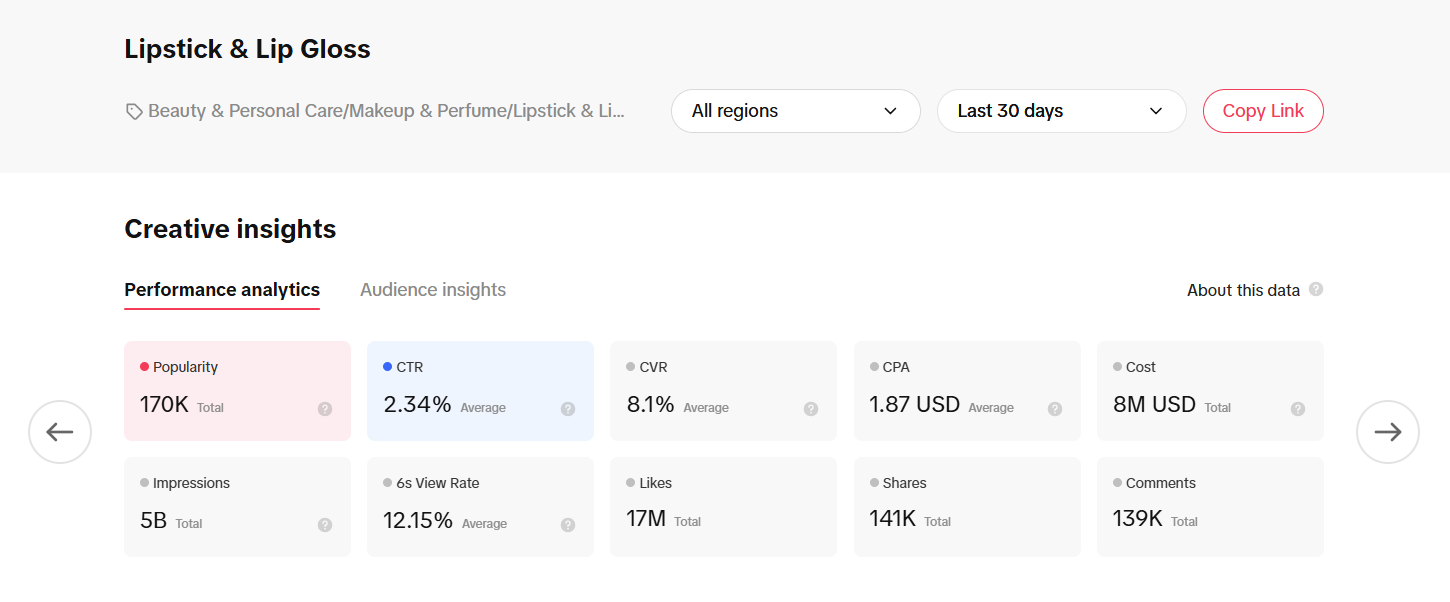The image size is (1450, 602).
Task: Select the Performance analytics tab
Action: click(x=221, y=289)
